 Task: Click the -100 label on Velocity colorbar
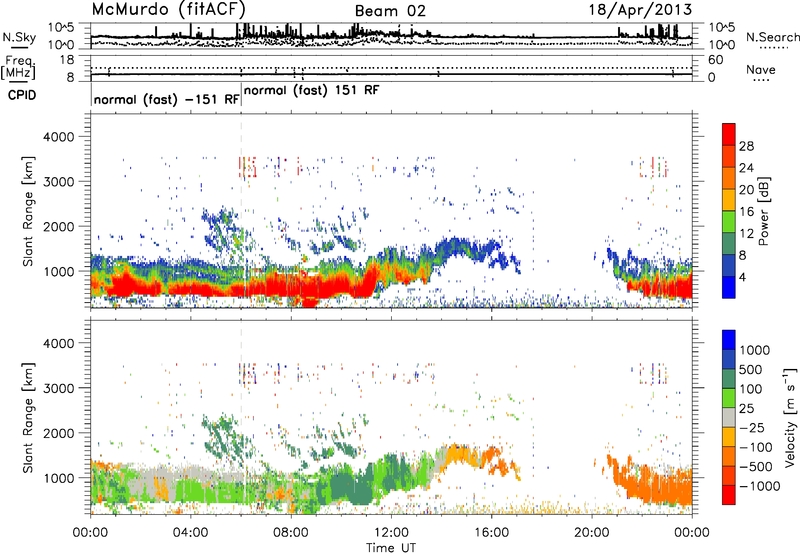click(756, 447)
